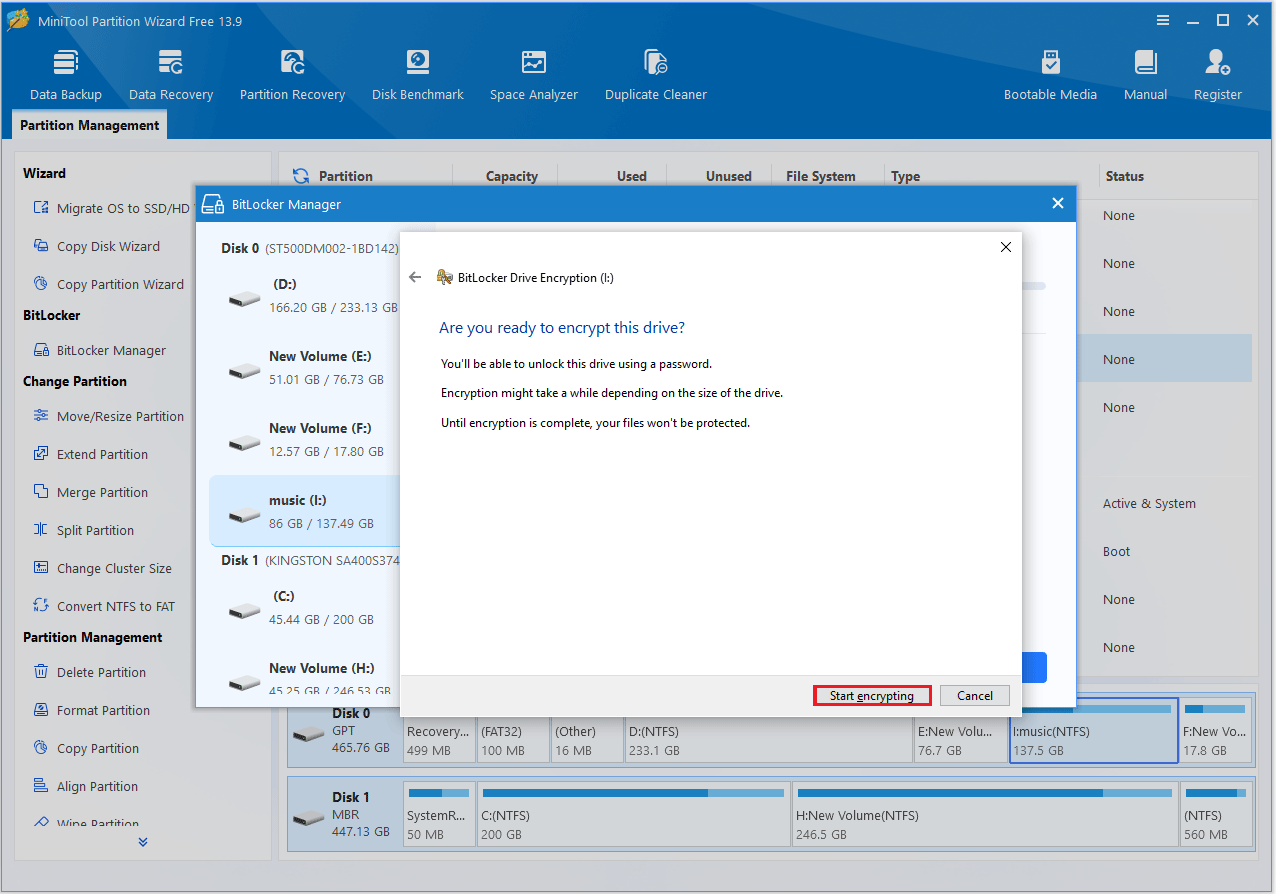The width and height of the screenshot is (1276, 894).
Task: Choose Merge Partition
Action: [90, 492]
